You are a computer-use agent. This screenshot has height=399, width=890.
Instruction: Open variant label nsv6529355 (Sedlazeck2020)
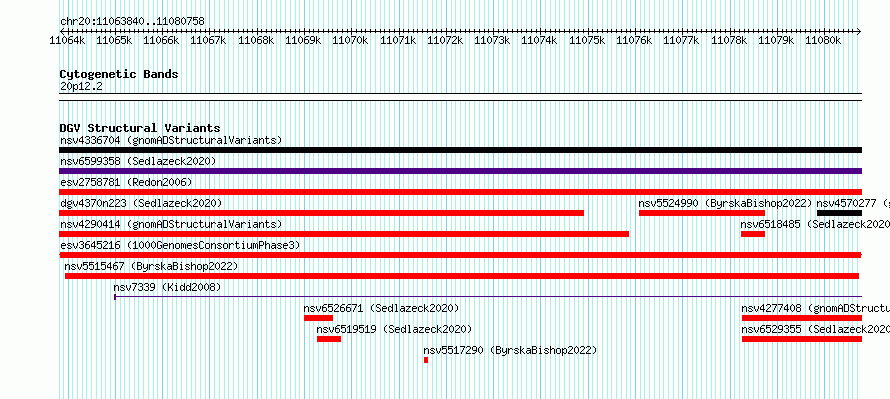815,329
